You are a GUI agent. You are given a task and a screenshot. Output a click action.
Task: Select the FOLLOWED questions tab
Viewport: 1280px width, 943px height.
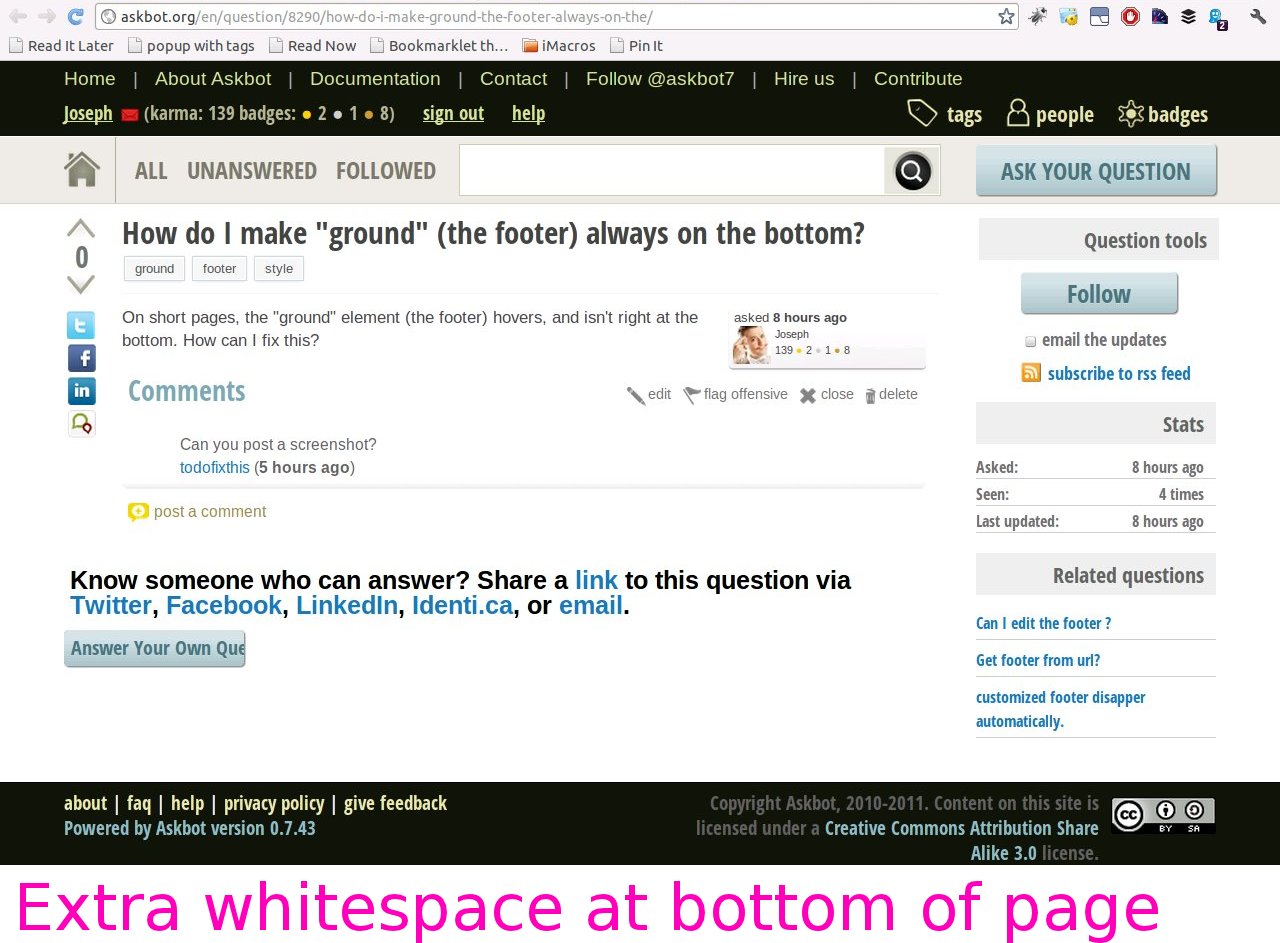point(386,171)
